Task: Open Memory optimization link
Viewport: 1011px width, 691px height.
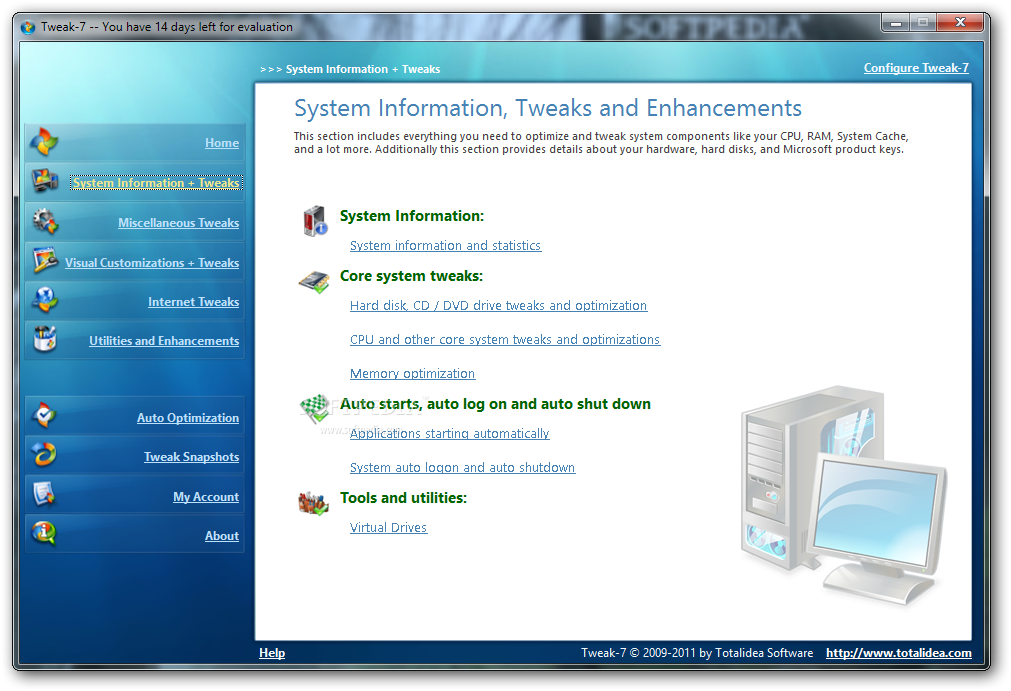Action: click(413, 374)
